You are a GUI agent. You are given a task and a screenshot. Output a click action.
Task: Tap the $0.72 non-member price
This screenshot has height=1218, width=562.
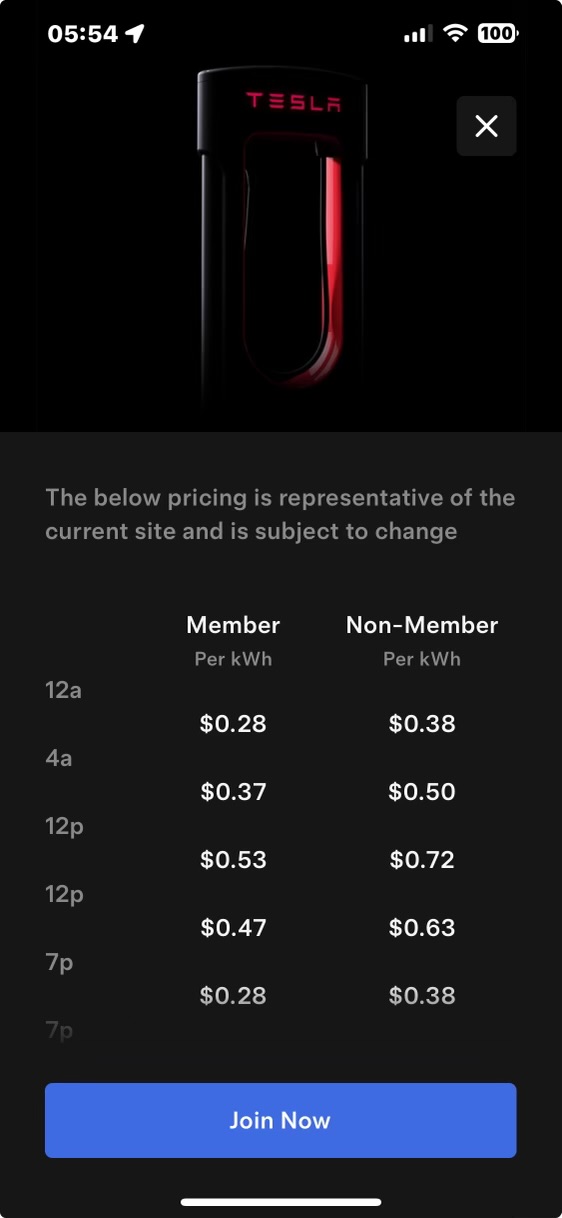422,860
